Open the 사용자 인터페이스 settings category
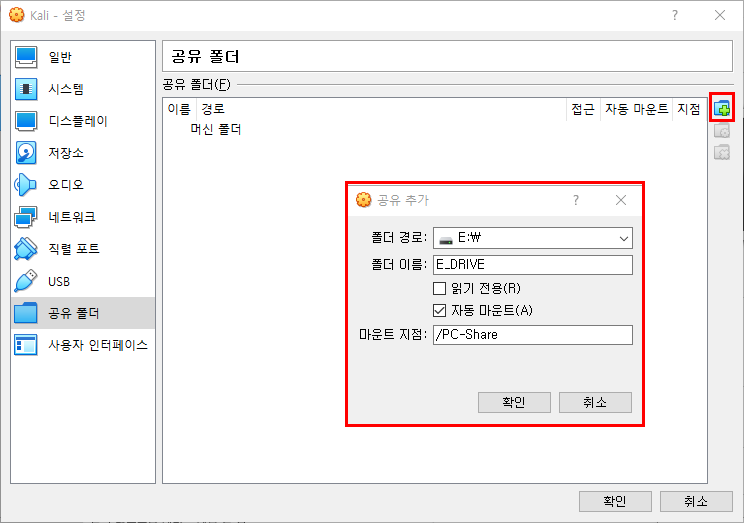The width and height of the screenshot is (744, 523). 83,345
